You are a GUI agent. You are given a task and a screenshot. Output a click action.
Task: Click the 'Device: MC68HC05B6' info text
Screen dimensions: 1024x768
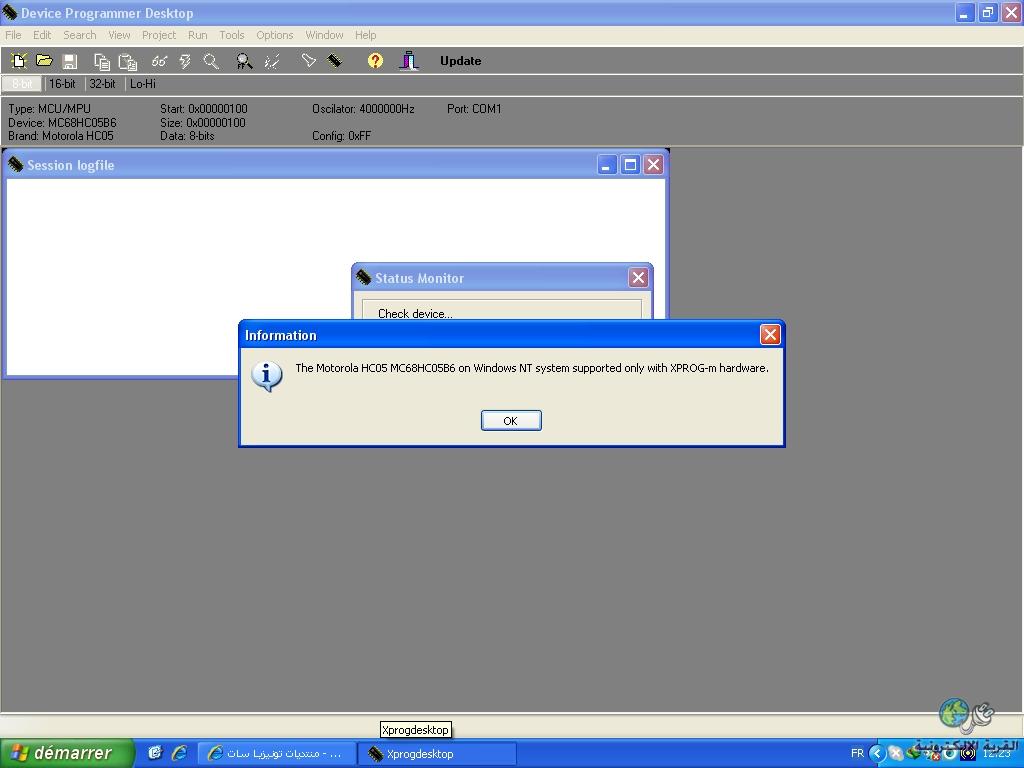tap(62, 123)
